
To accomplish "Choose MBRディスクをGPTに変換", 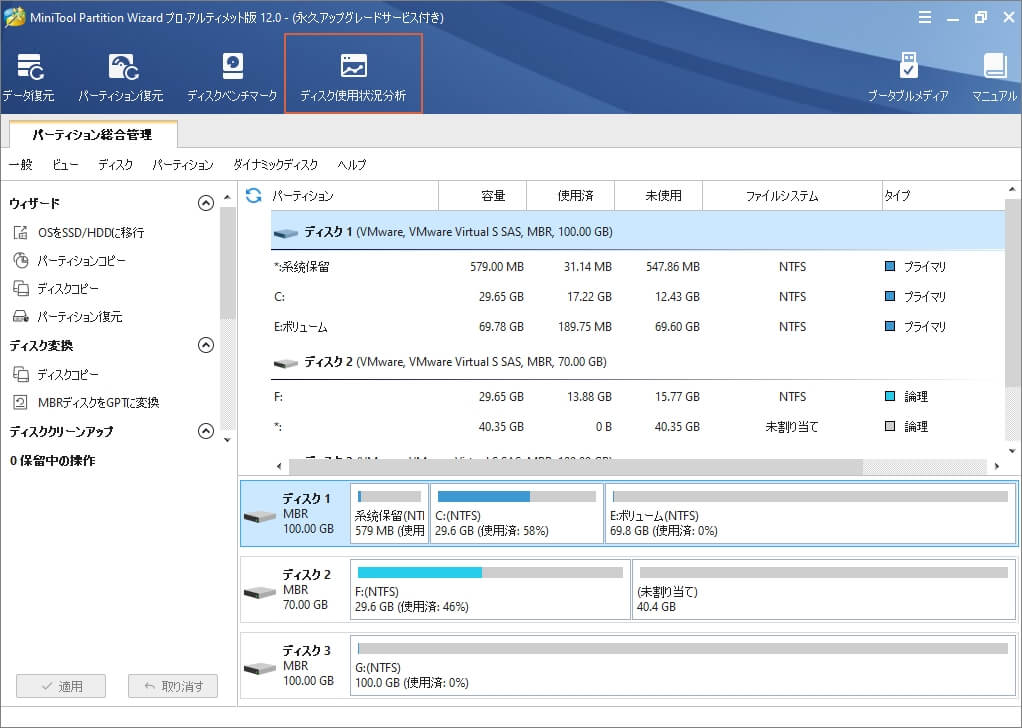I will [86, 403].
